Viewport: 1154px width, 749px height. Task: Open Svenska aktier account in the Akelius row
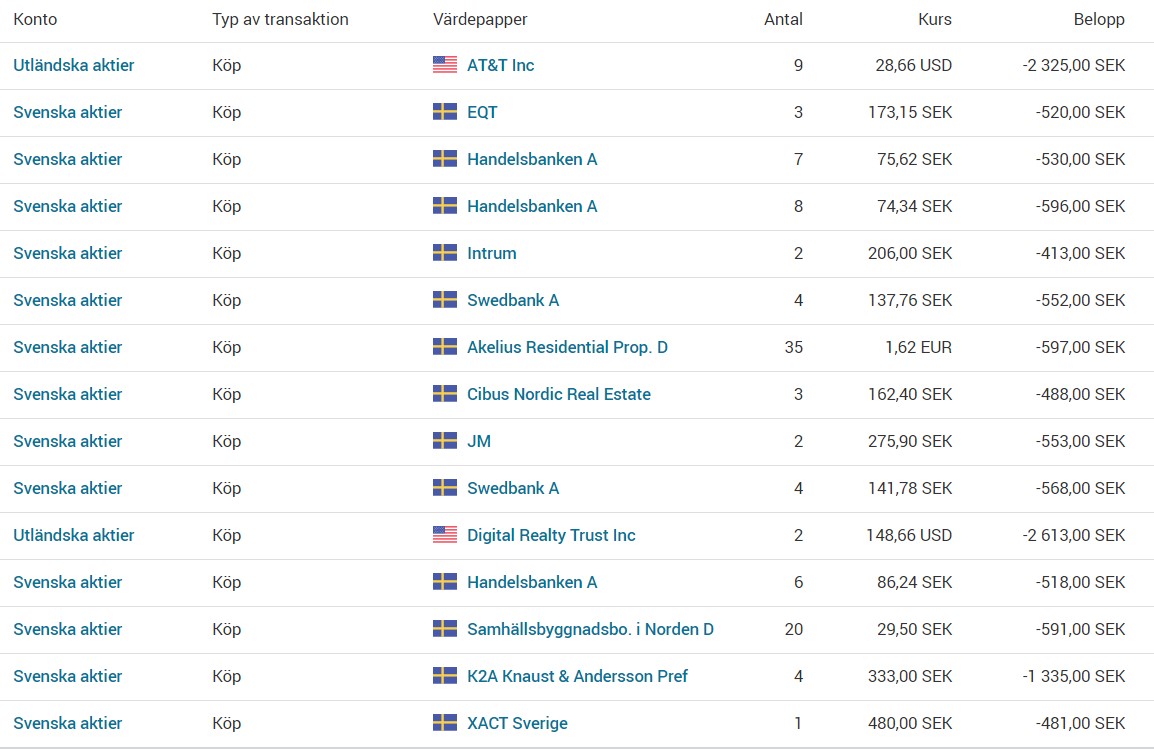pyautogui.click(x=68, y=347)
